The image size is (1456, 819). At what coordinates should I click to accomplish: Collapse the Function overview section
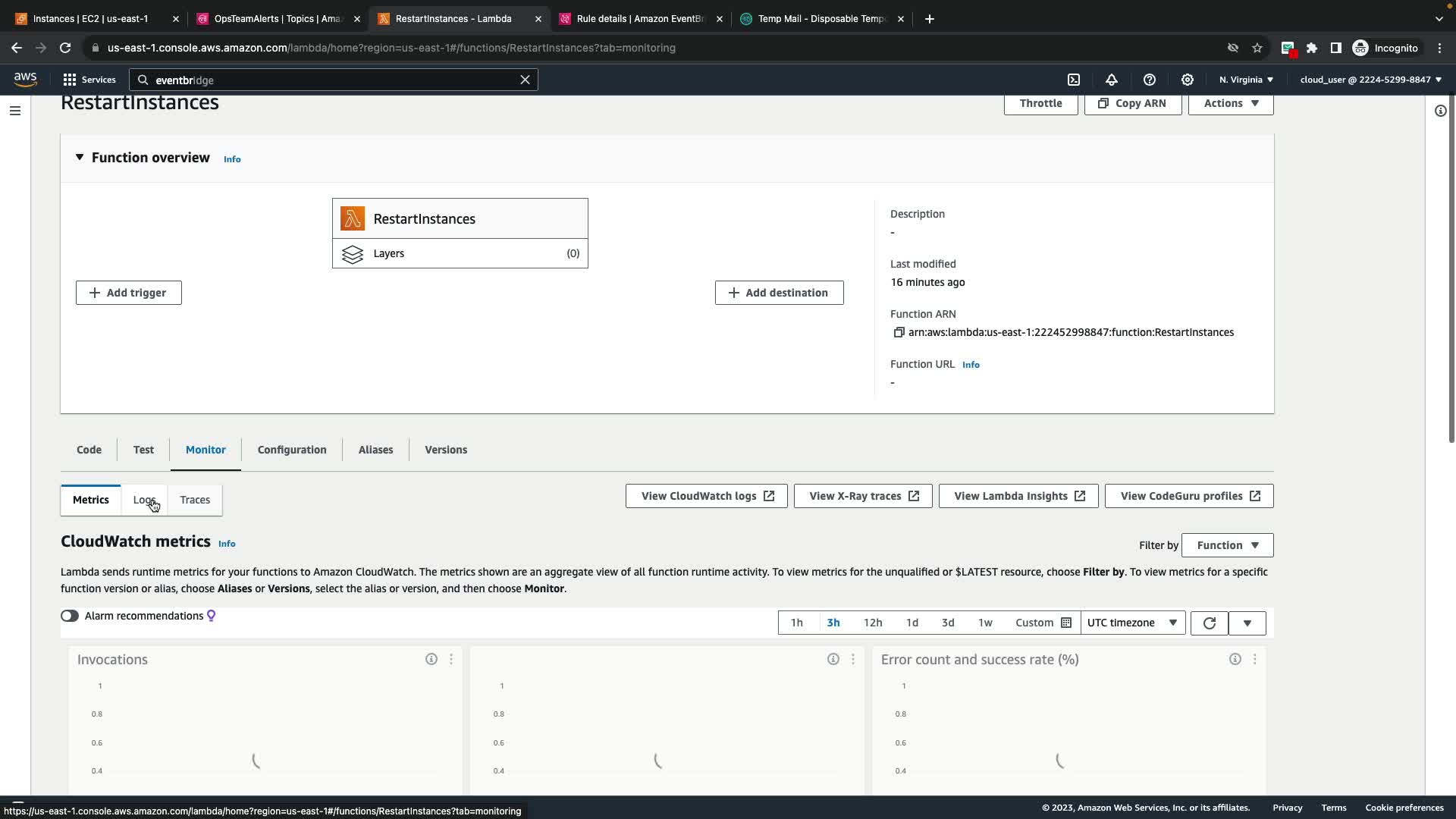coord(80,158)
